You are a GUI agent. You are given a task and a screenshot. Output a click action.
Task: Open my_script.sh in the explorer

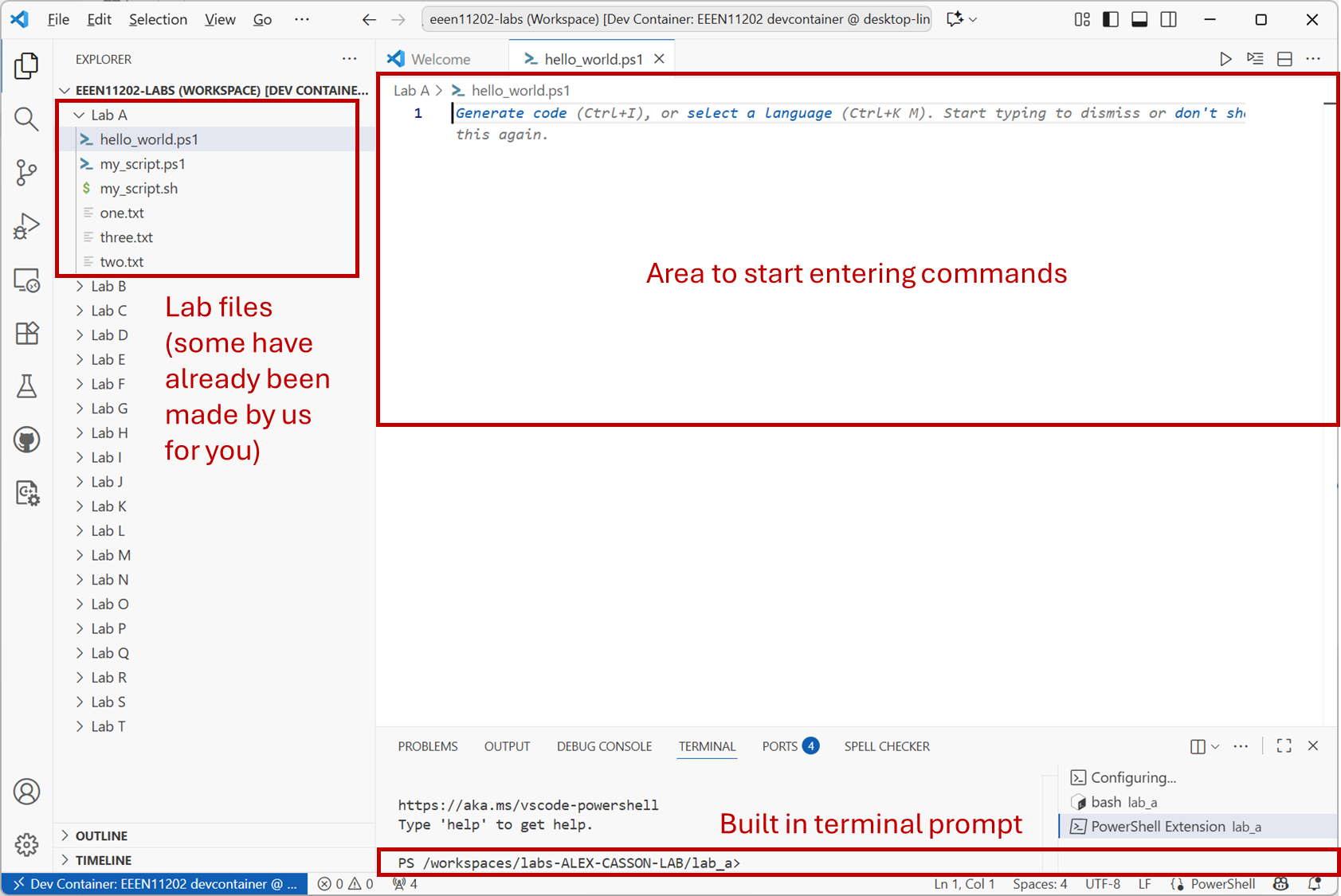139,189
